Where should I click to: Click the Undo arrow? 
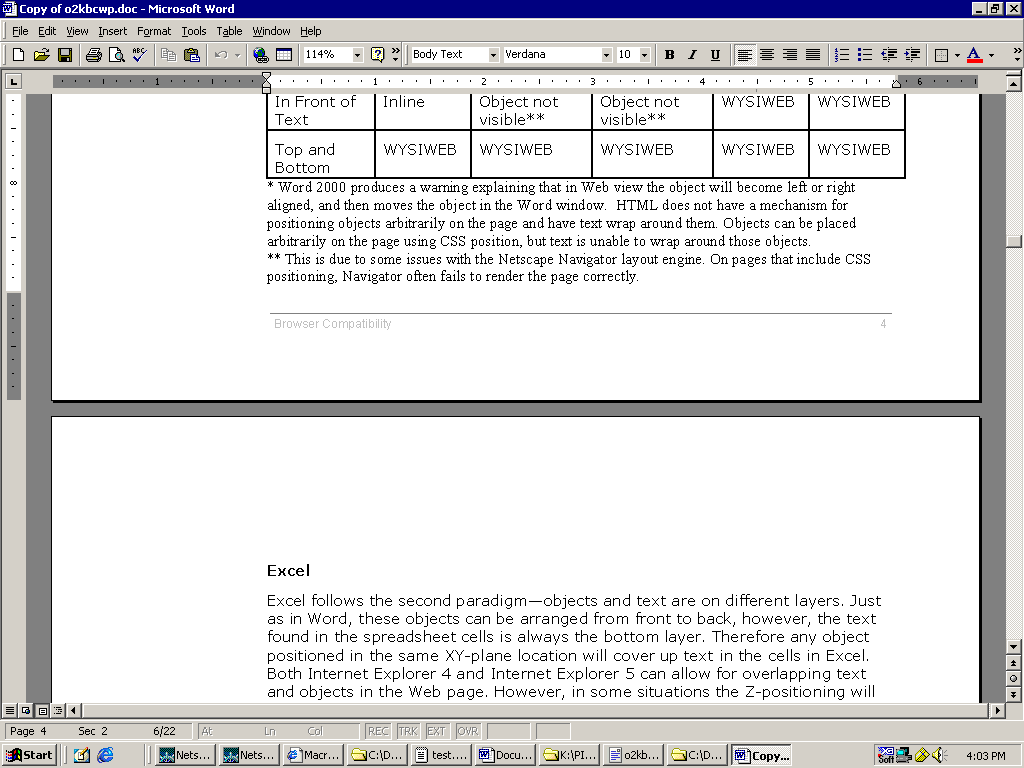pyautogui.click(x=221, y=55)
